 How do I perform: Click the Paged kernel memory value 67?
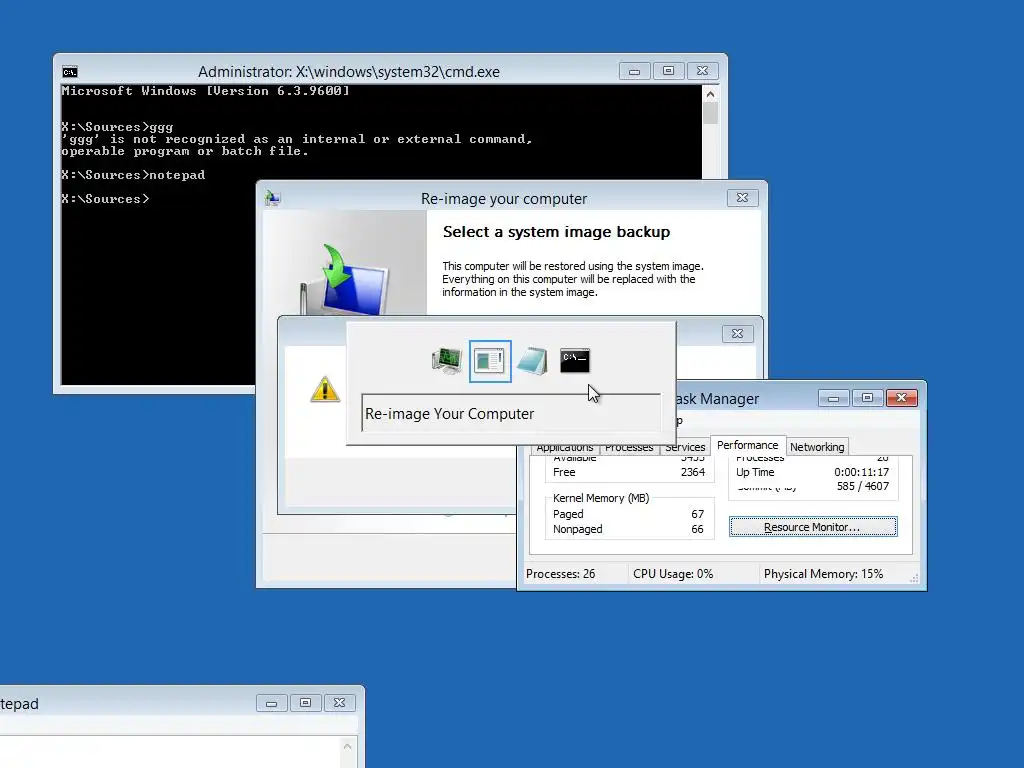coord(697,515)
